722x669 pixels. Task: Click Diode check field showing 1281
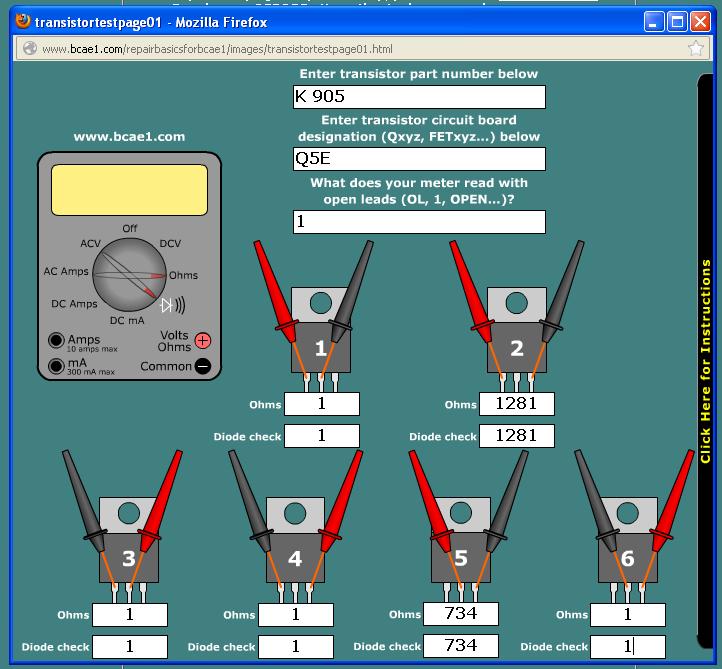point(517,436)
